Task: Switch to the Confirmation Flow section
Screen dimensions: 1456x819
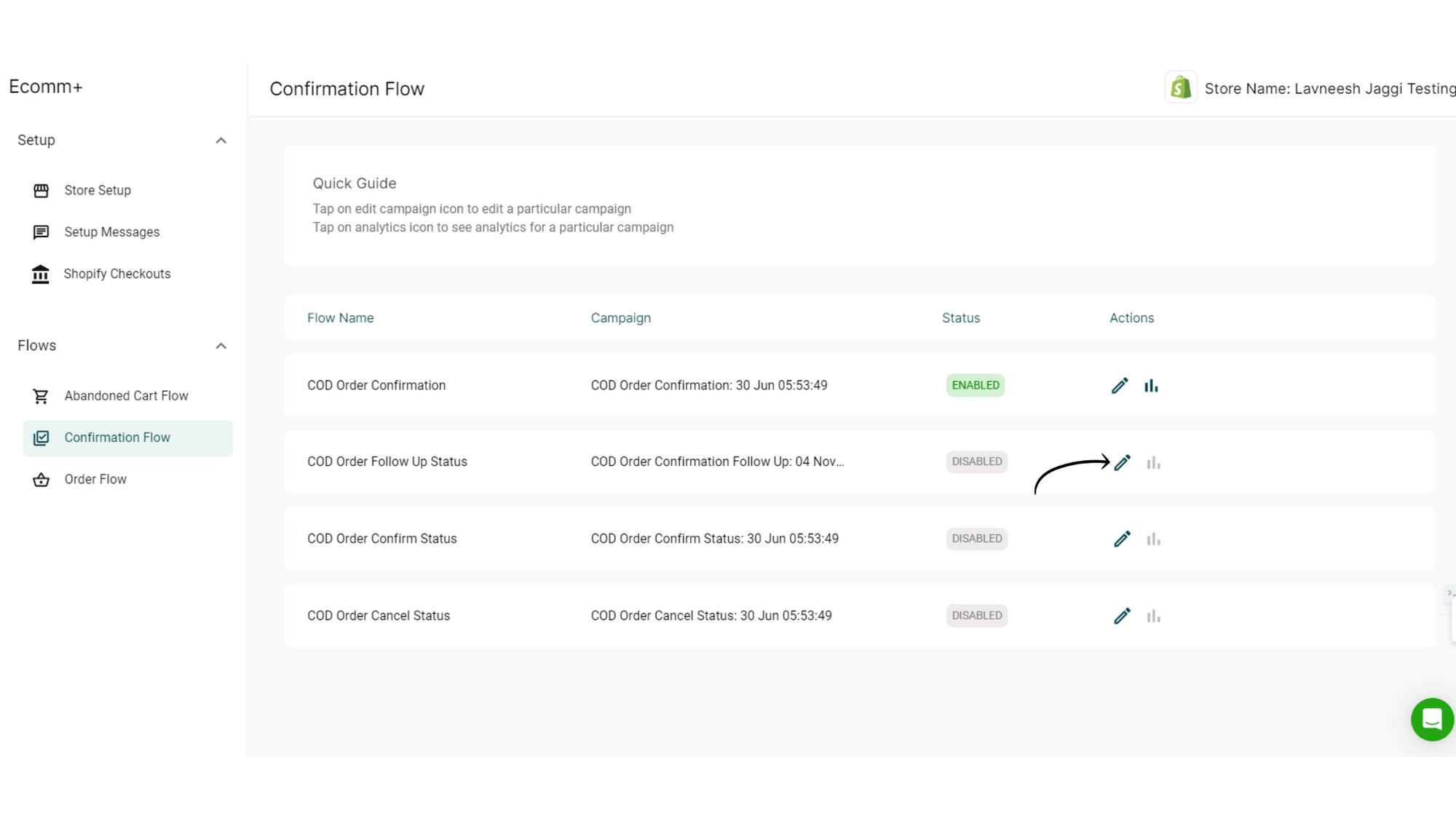Action: click(x=116, y=438)
